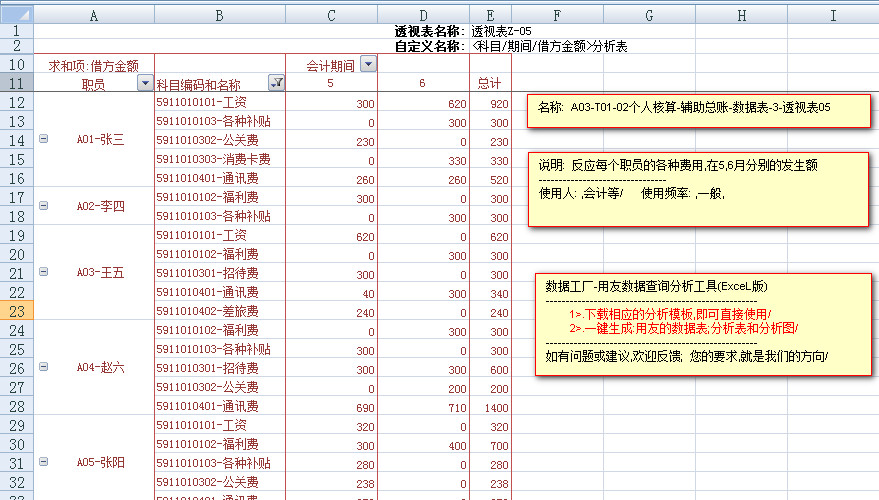Select the 总计 column heading cell

tap(490, 84)
